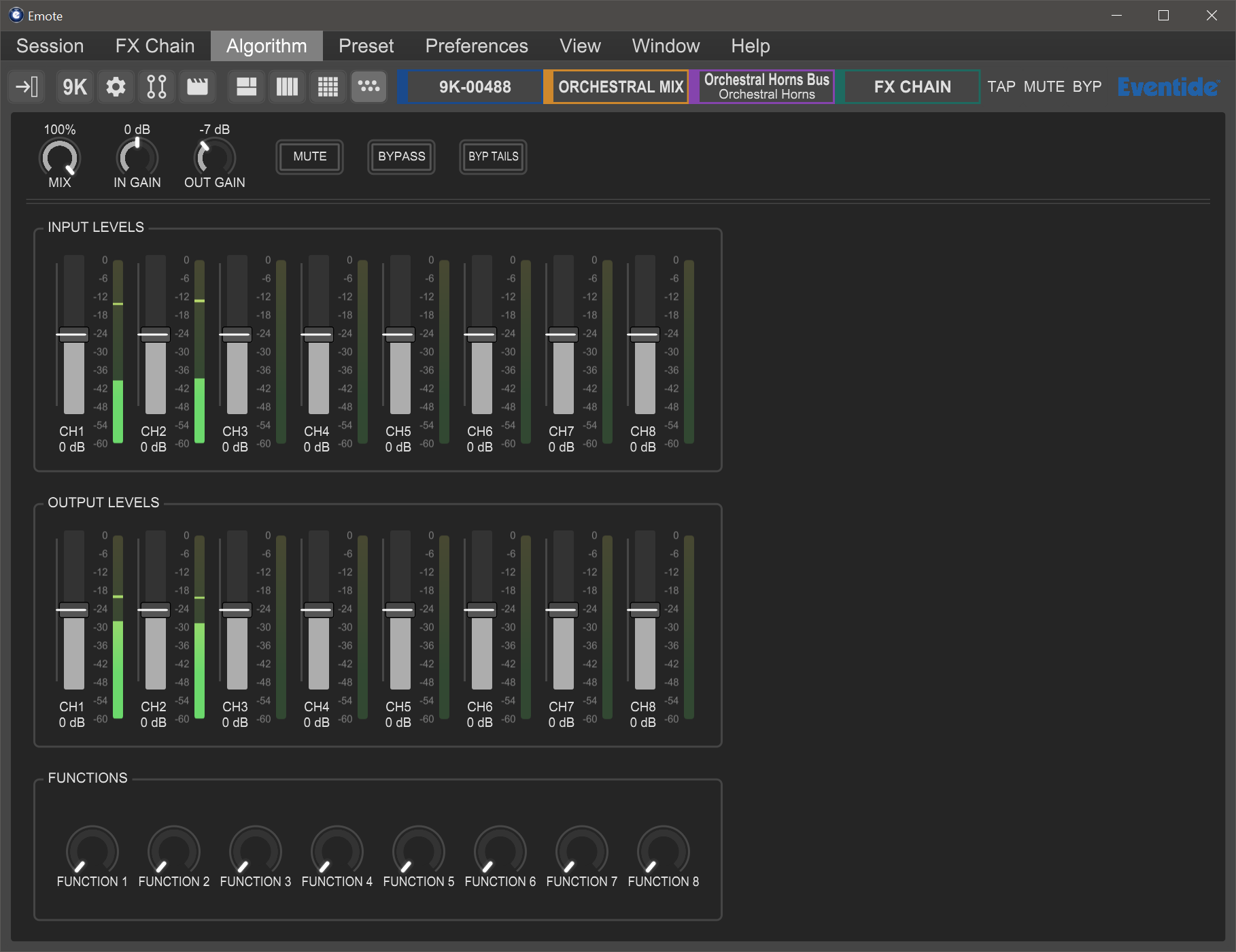The width and height of the screenshot is (1236, 952).
Task: Open the Window menu
Action: coord(666,46)
